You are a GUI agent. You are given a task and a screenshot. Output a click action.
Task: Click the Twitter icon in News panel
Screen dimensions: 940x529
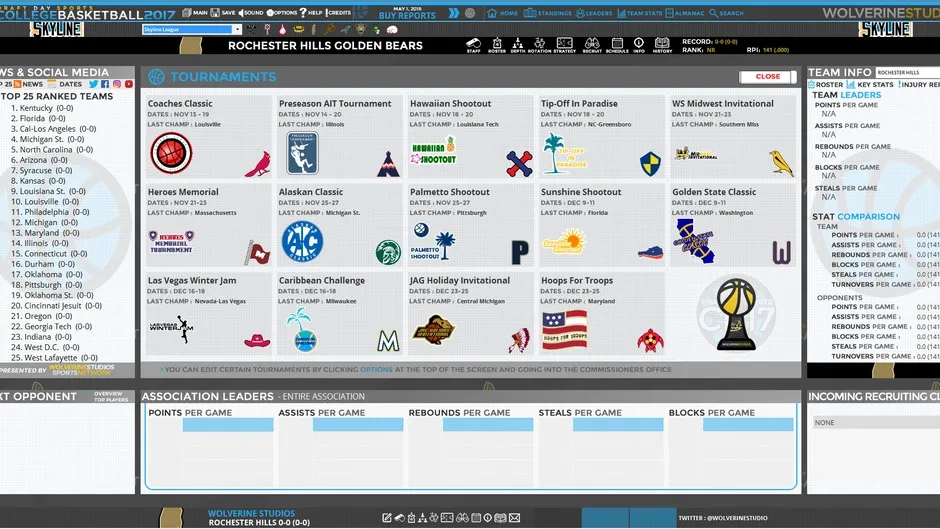(x=94, y=85)
